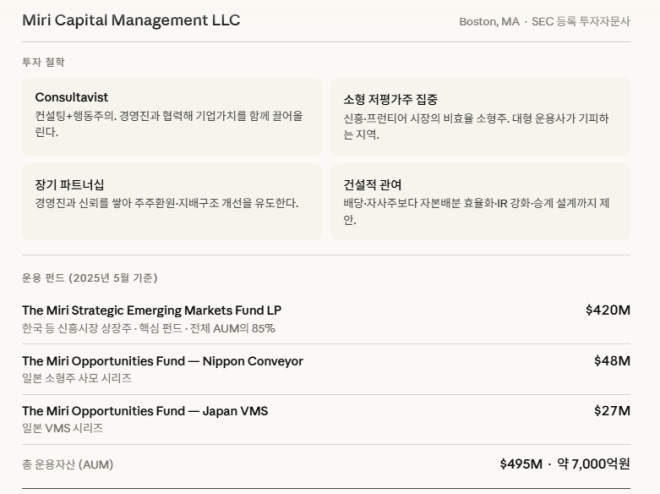Viewport: 660px width, 494px height.
Task: Click the $48M fund amount
Action: coord(612,361)
